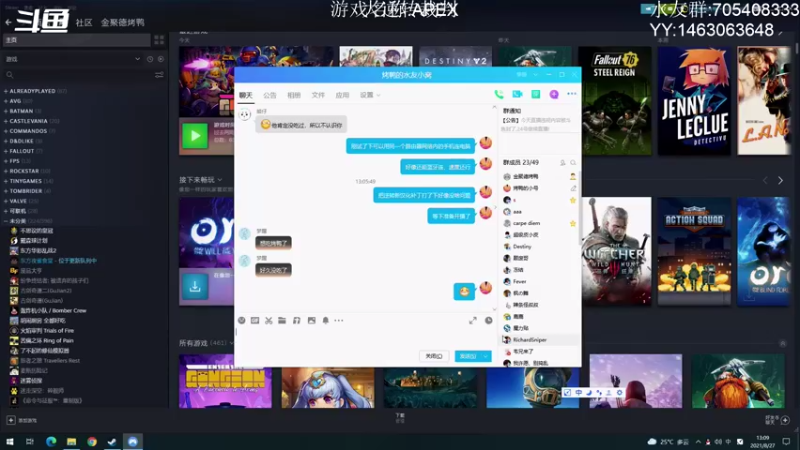Open File Explorer from taskbar
This screenshot has height=450, width=800.
point(71,441)
